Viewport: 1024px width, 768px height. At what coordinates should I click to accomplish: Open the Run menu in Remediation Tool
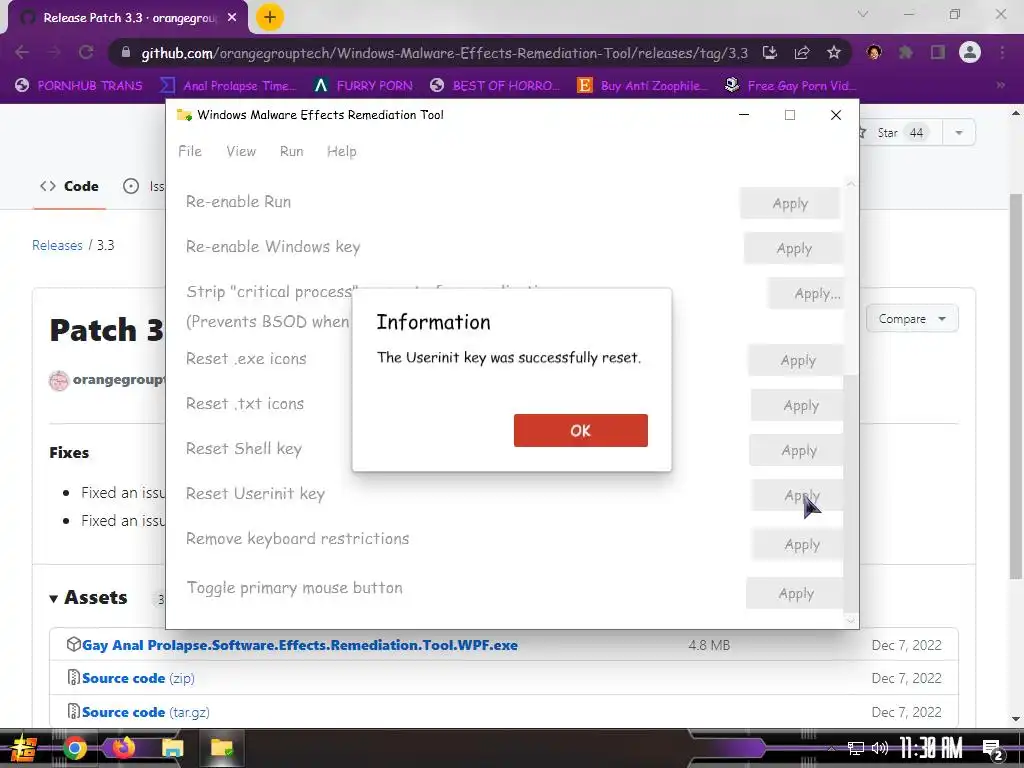point(291,152)
